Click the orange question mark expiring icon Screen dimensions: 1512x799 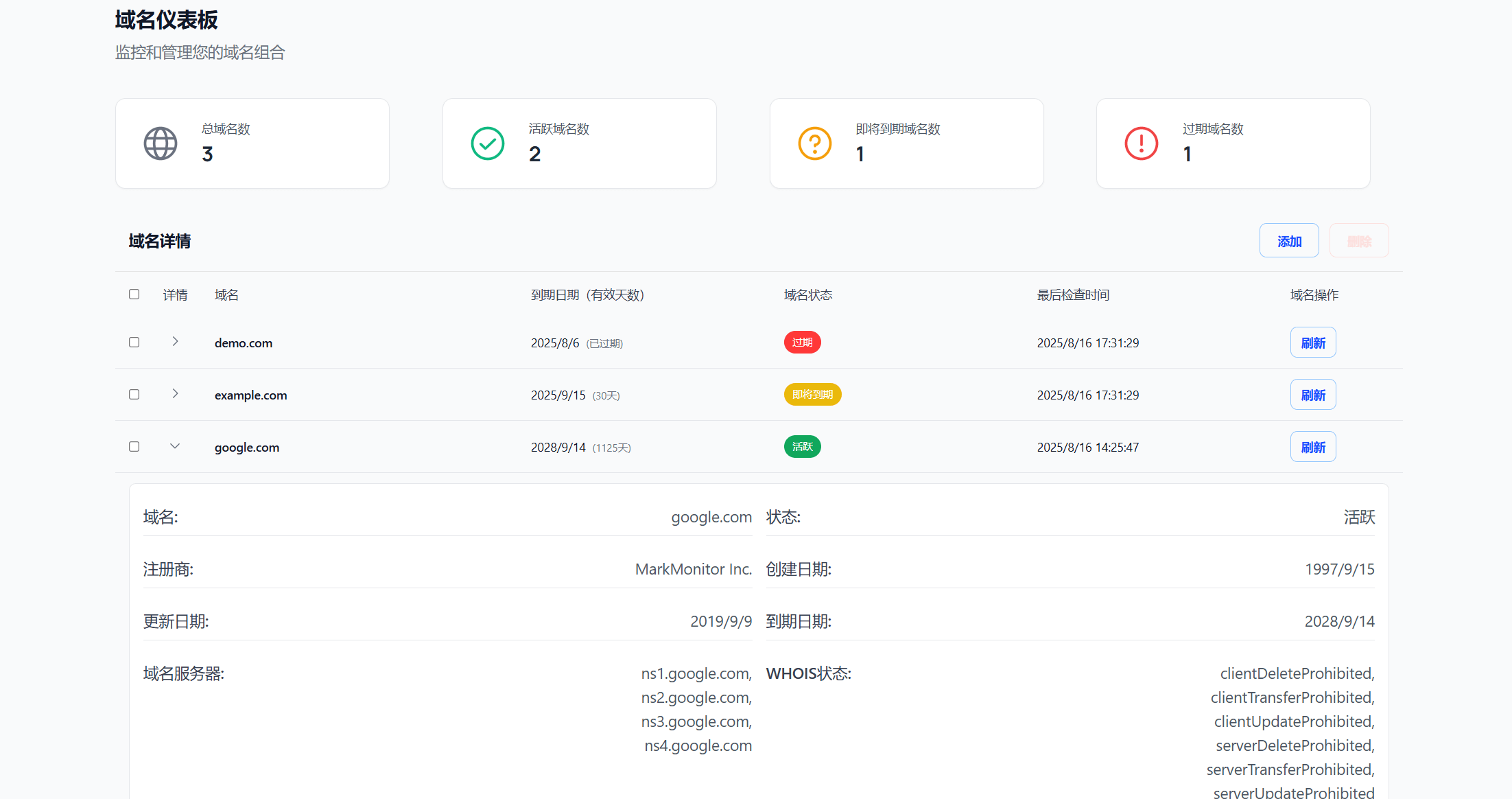(815, 143)
